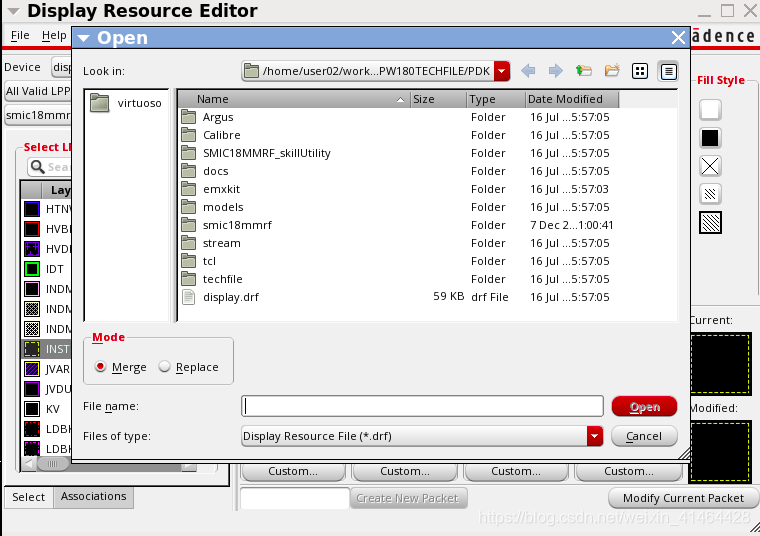This screenshot has height=536, width=760.
Task: Sort by the Size column header
Action: pos(438,99)
